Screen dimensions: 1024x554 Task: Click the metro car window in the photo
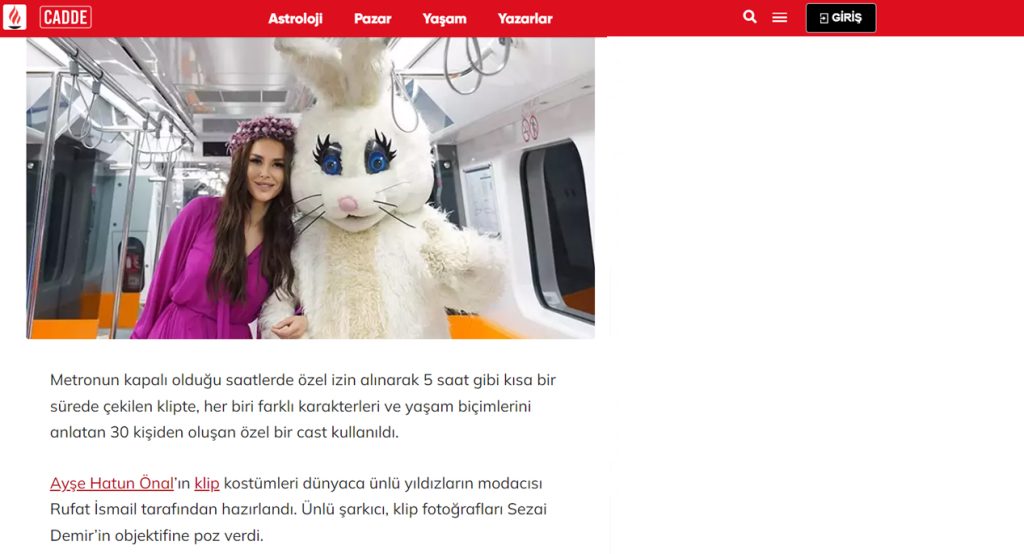coord(557,229)
